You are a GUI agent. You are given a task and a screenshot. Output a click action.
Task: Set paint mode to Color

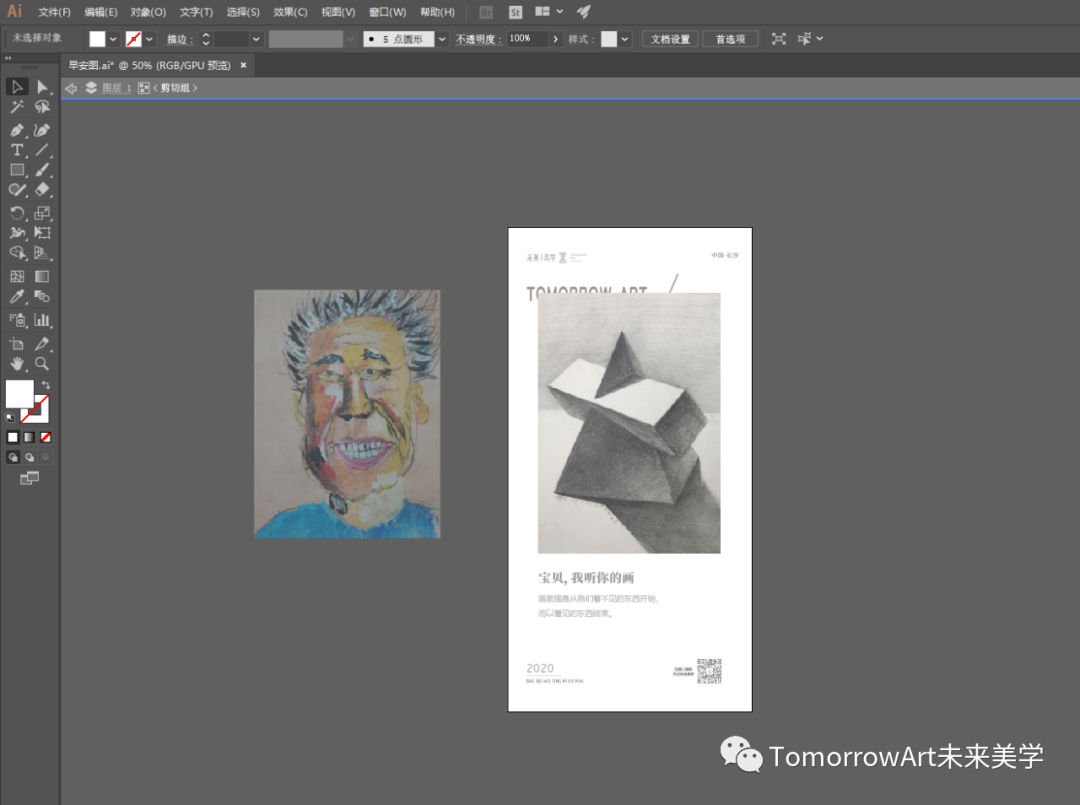click(x=12, y=437)
